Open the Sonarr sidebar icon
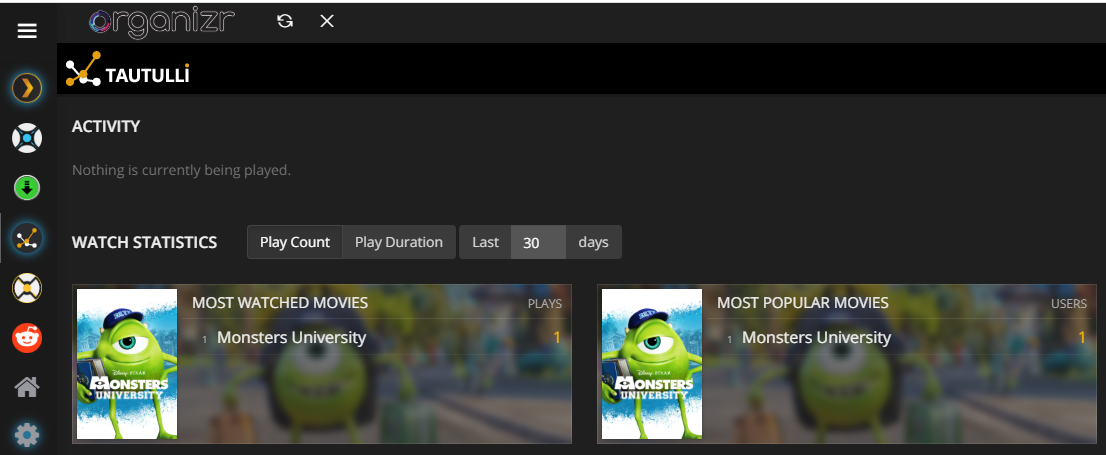Image resolution: width=1106 pixels, height=455 pixels. (27, 138)
